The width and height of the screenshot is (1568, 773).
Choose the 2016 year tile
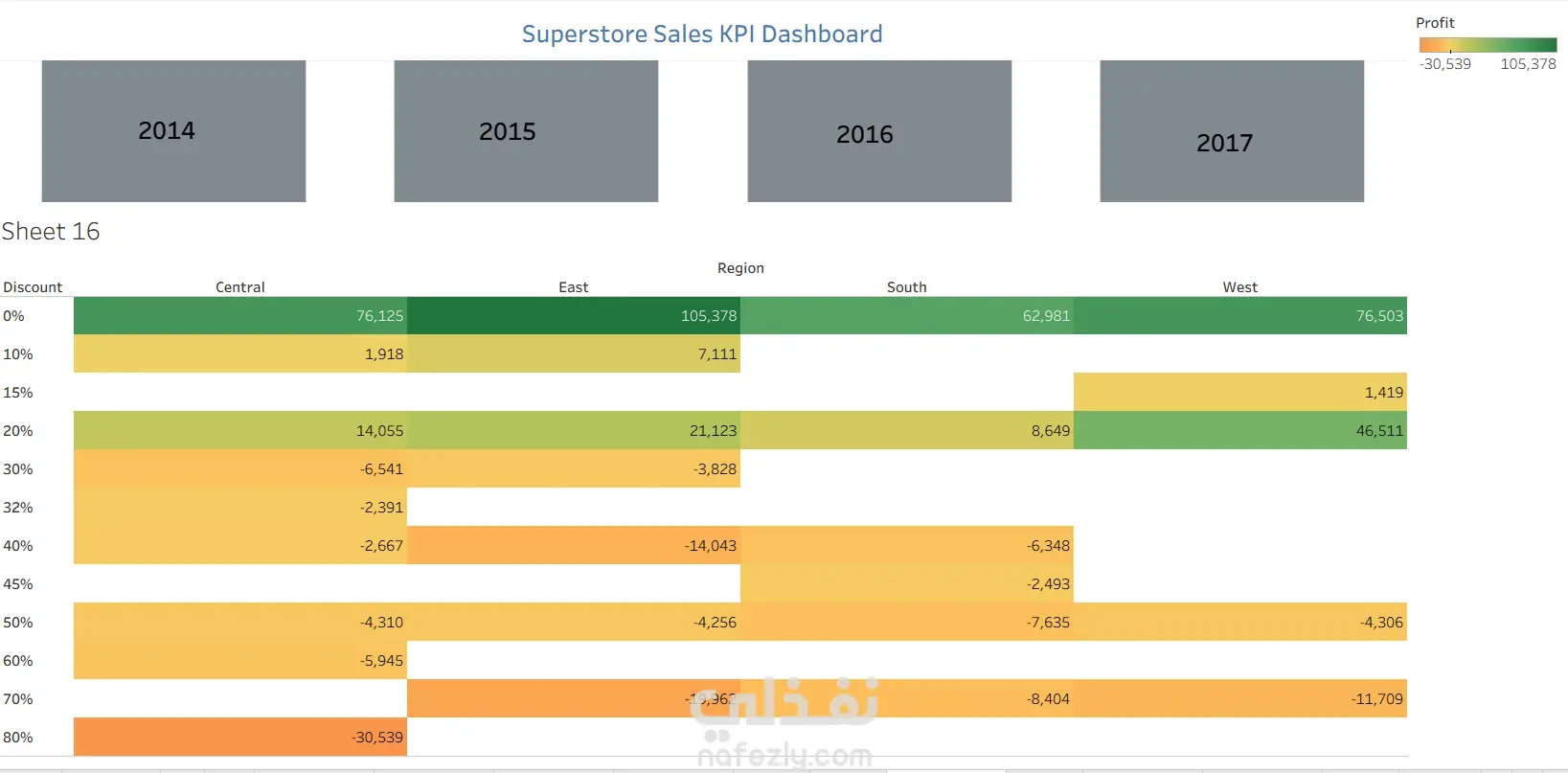coord(879,131)
